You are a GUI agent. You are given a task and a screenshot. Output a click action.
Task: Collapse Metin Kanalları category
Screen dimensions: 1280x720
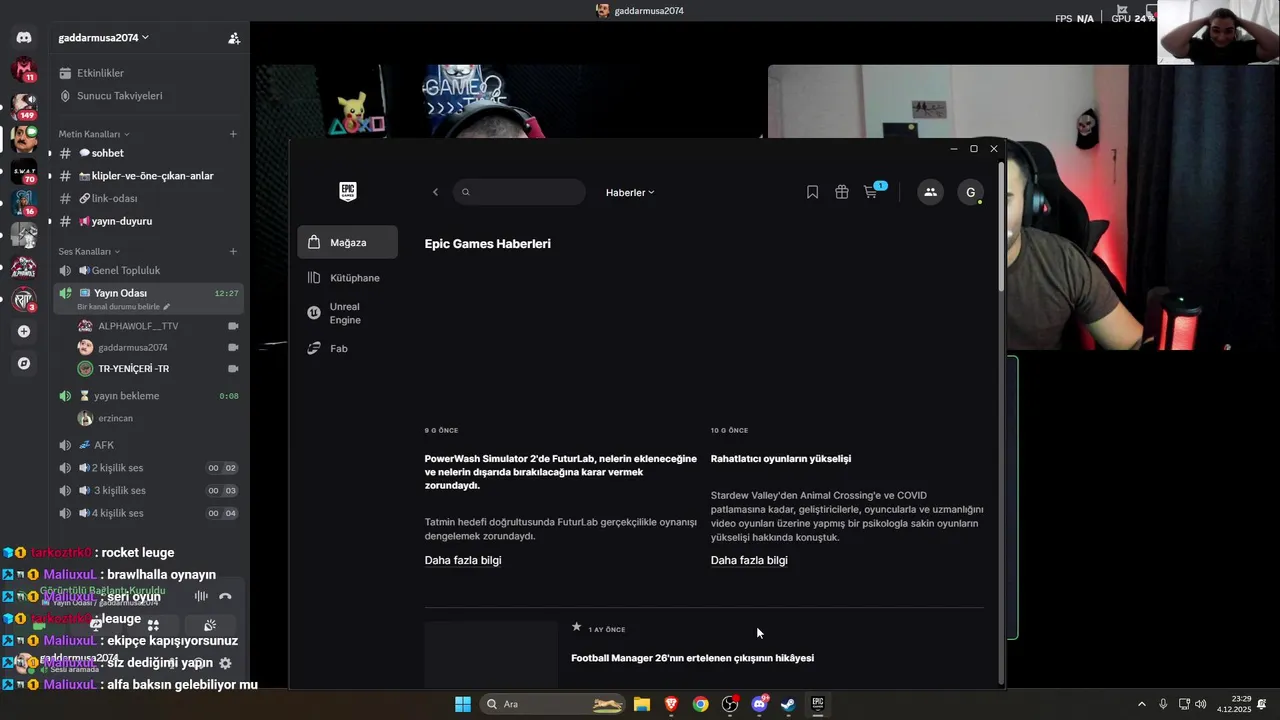point(94,134)
